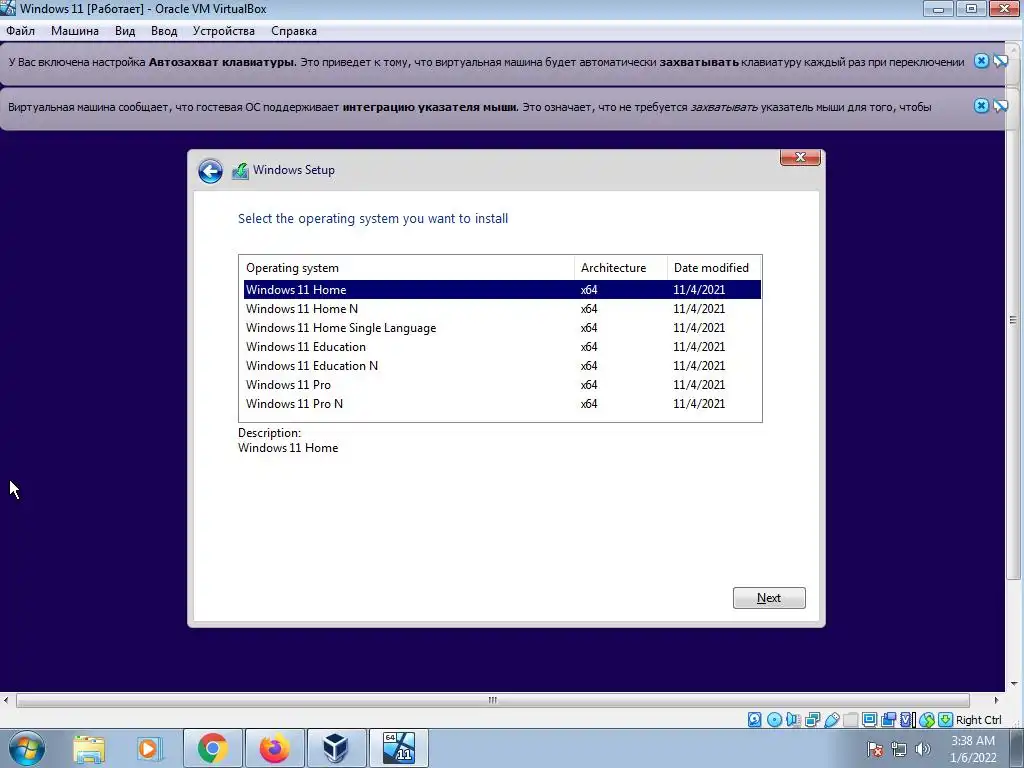Click the Date modified column header
Image resolution: width=1024 pixels, height=768 pixels.
point(714,268)
